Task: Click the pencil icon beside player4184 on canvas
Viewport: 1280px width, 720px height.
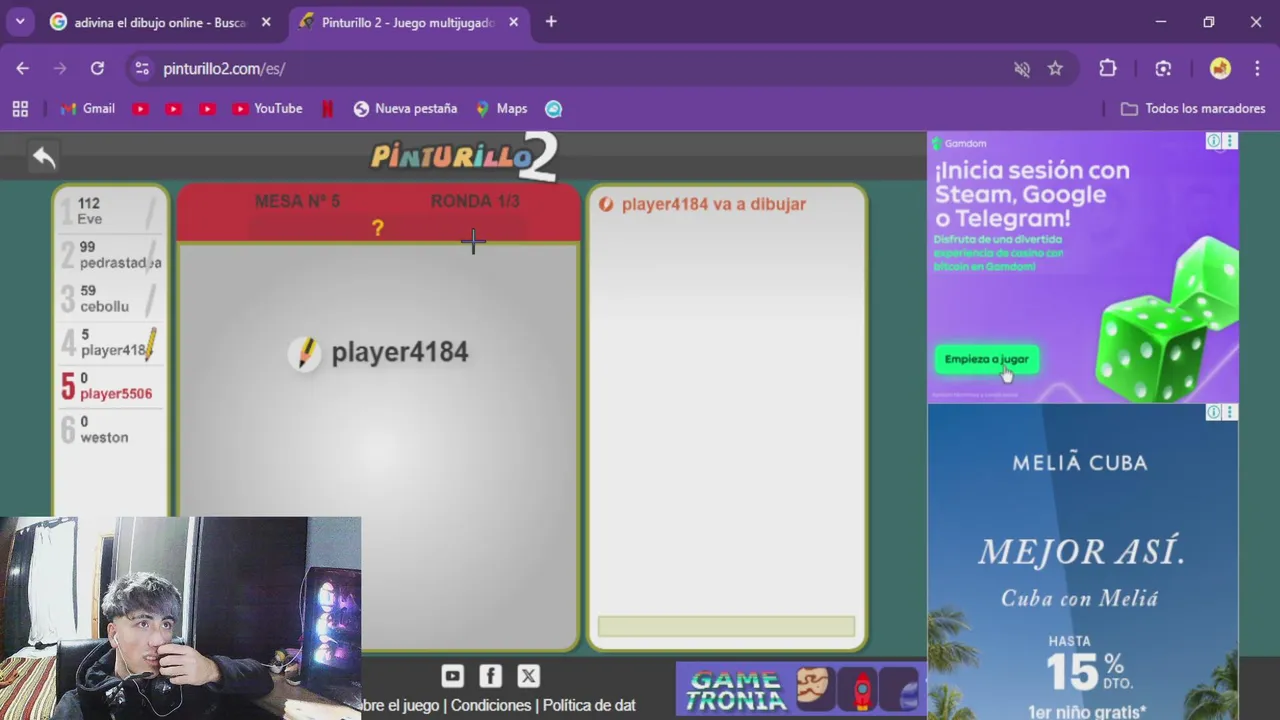Action: click(x=305, y=353)
